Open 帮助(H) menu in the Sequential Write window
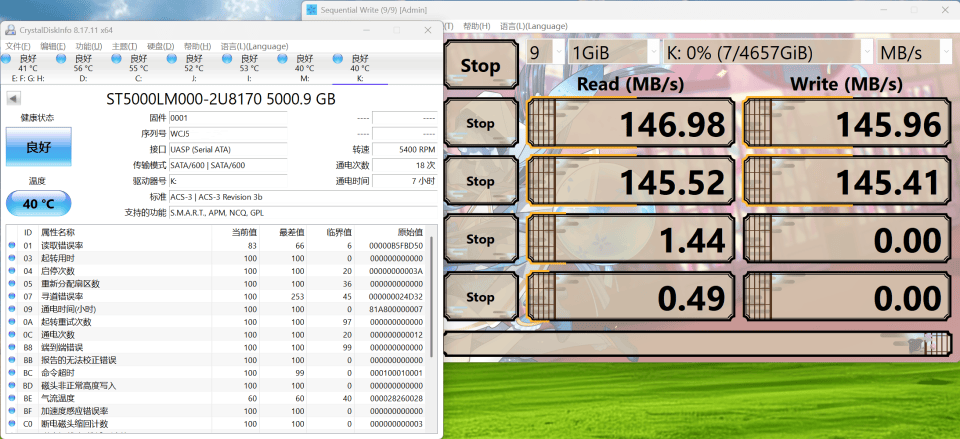The image size is (960, 439). [x=477, y=26]
